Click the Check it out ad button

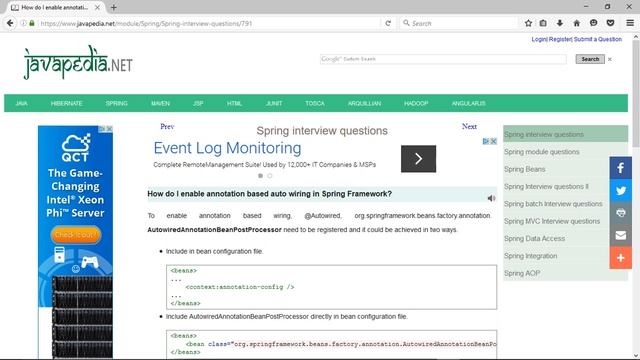click(x=76, y=235)
